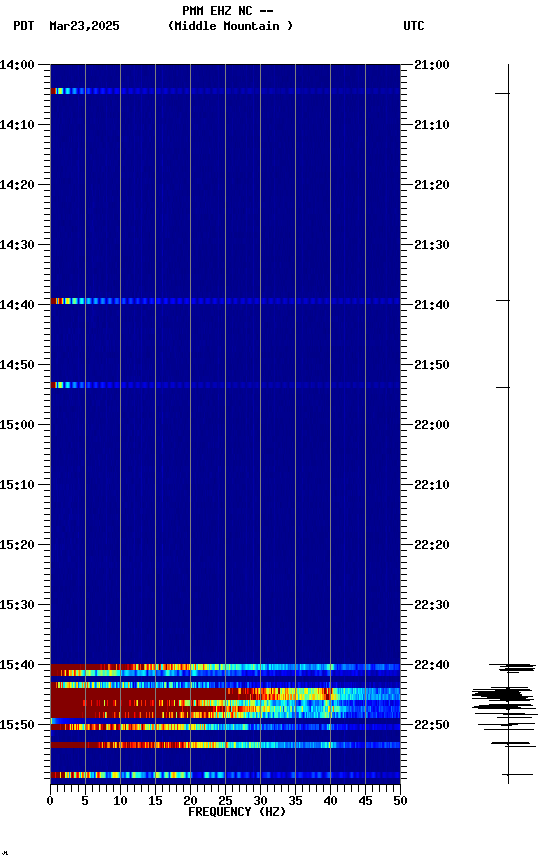Click the '14:10' PDT time label
This screenshot has width=552, height=864.
17,125
